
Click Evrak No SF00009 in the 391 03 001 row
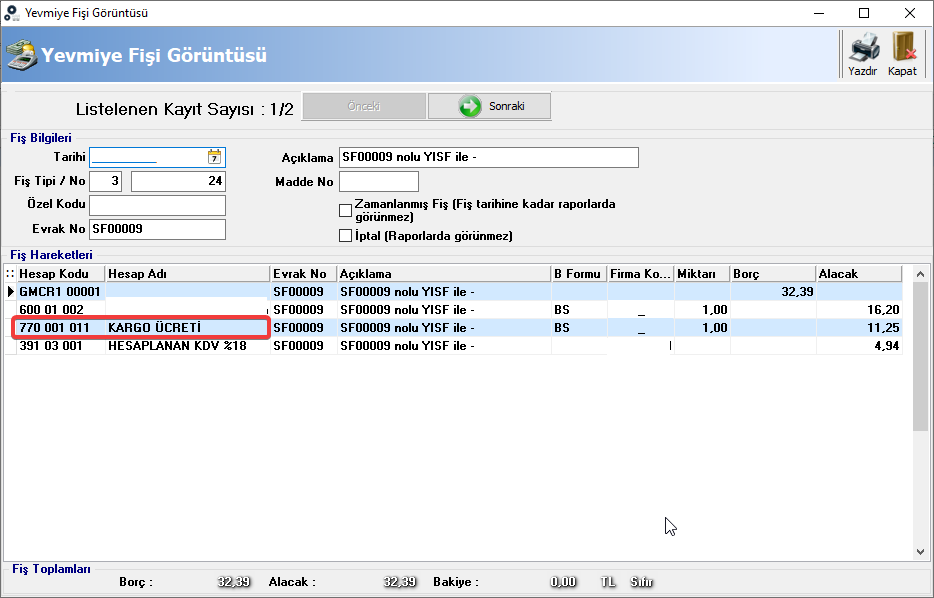tap(304, 345)
